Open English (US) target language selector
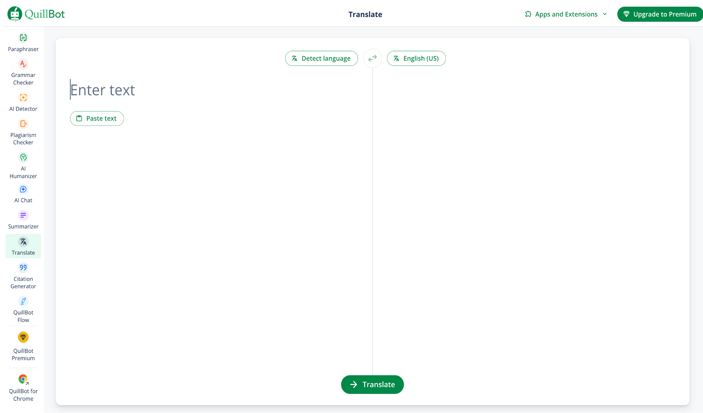 (416, 58)
